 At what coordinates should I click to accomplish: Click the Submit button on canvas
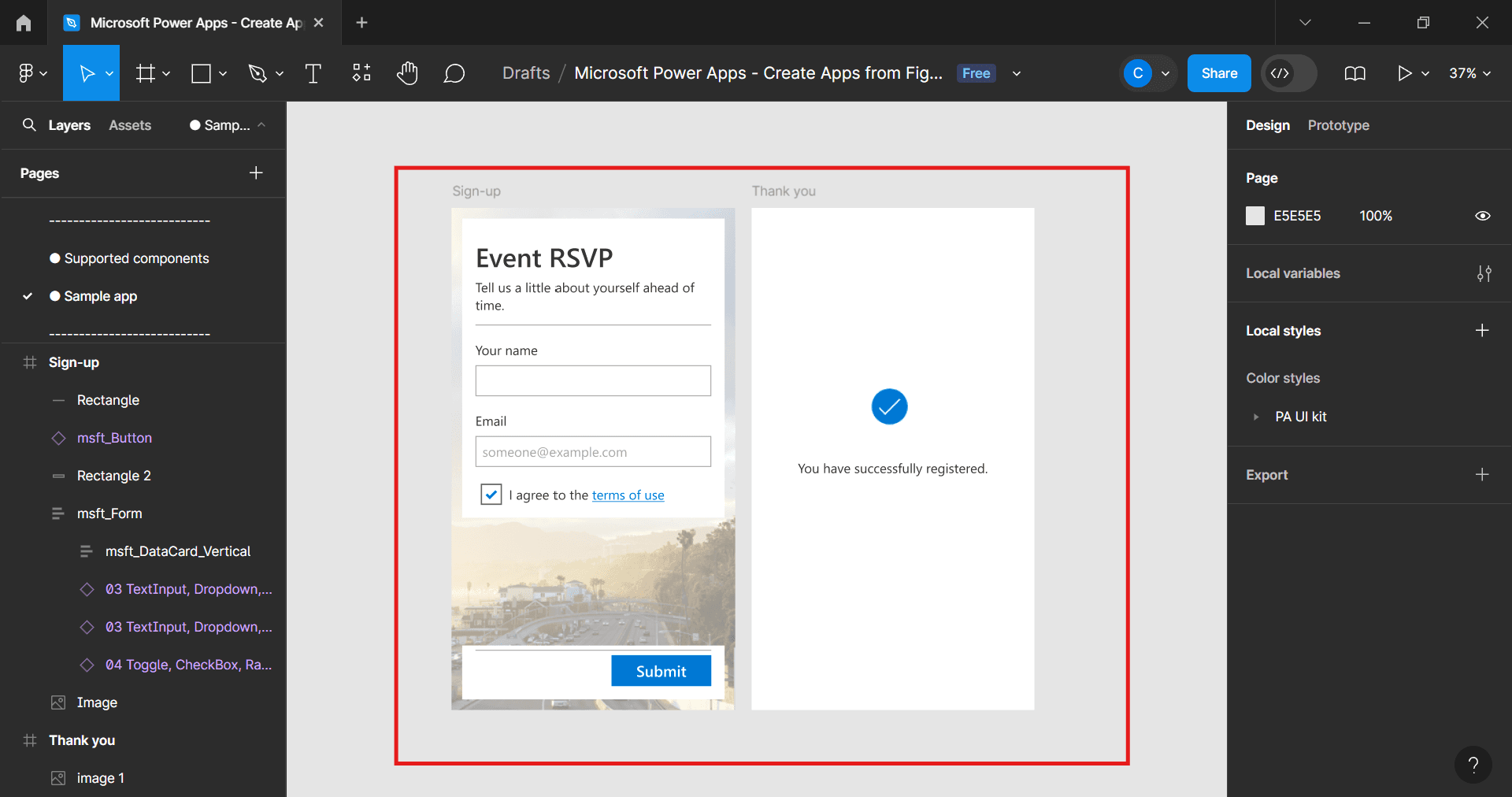pos(661,671)
